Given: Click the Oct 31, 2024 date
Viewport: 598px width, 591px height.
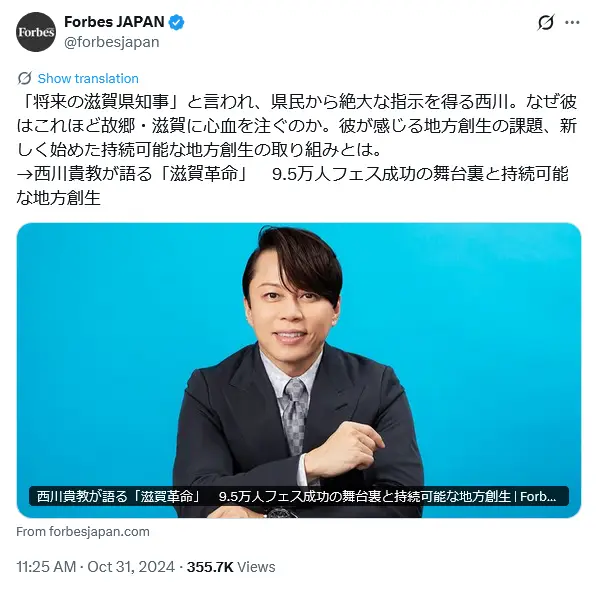Looking at the screenshot, I should [131, 567].
